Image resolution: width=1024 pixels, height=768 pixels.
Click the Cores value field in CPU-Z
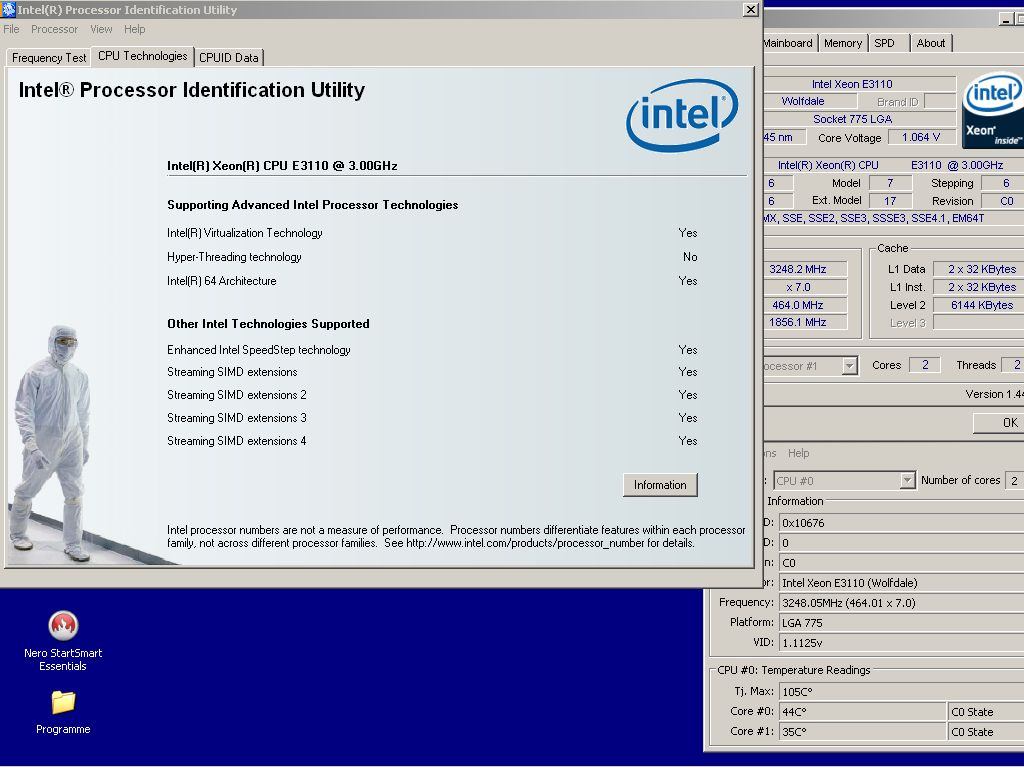tap(925, 365)
